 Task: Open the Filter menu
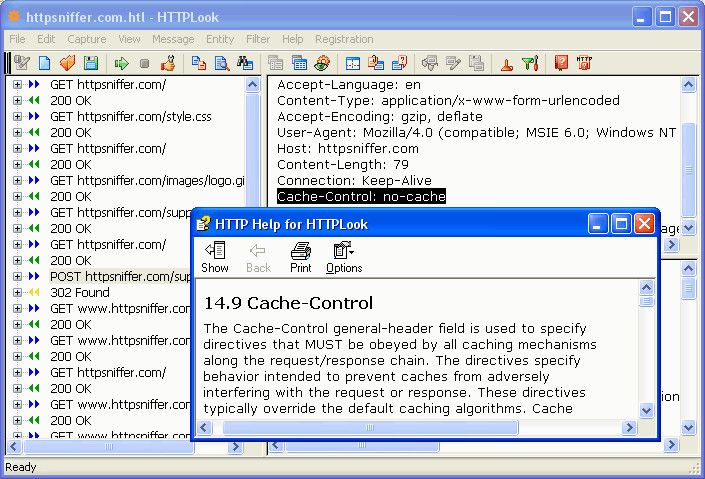coord(258,39)
